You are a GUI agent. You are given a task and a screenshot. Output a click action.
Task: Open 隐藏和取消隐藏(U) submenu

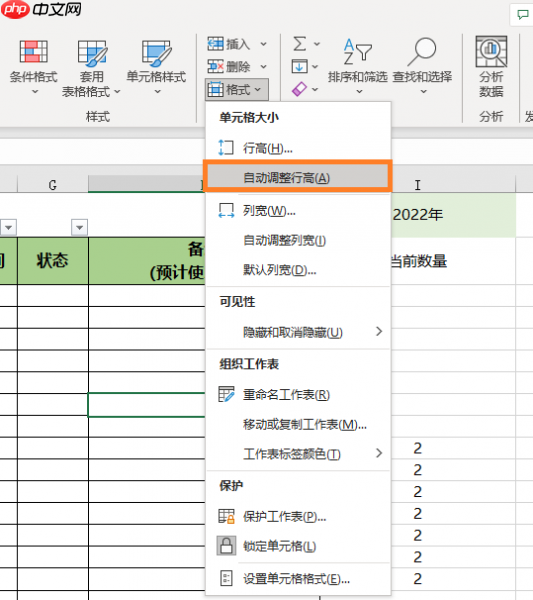[298, 332]
